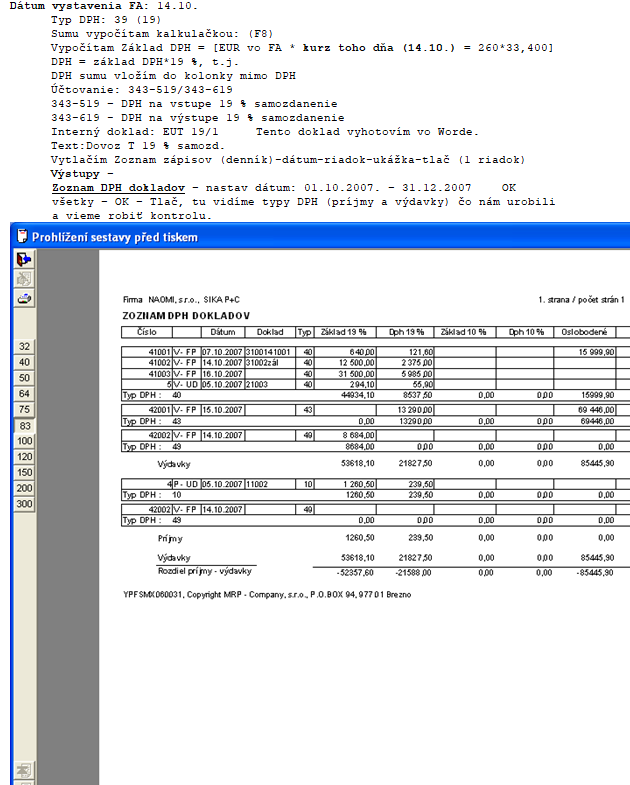Click the page navigation icon at toolbar bottom
Viewport: 630px width, 785px height.
24,770
